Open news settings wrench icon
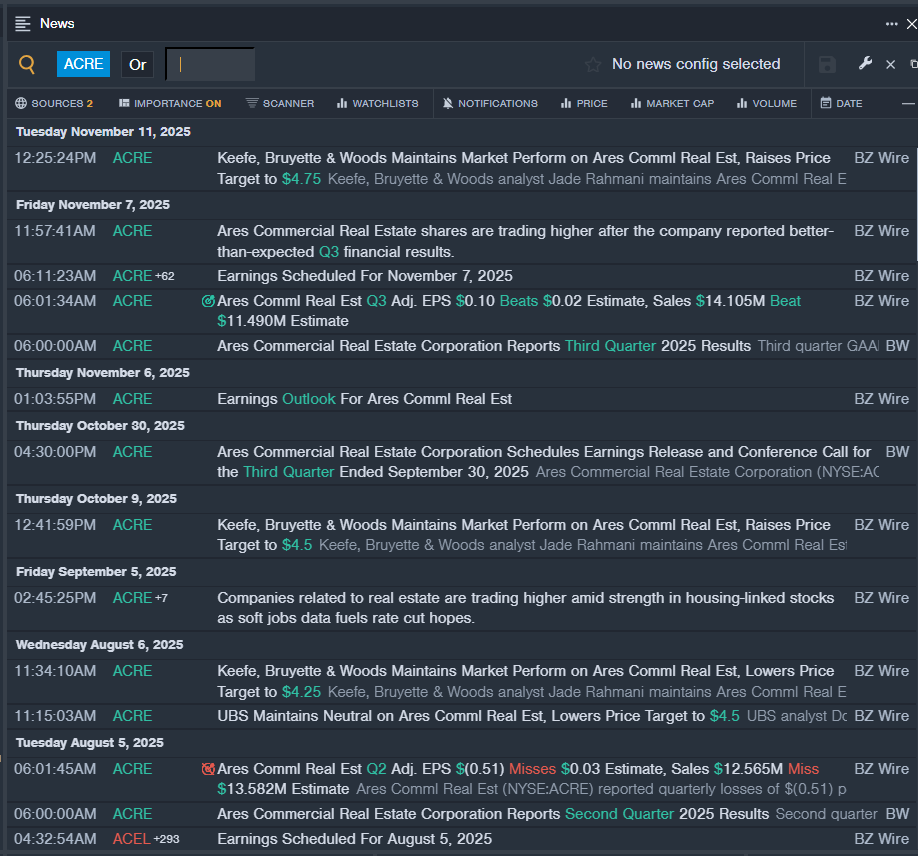 coord(865,64)
